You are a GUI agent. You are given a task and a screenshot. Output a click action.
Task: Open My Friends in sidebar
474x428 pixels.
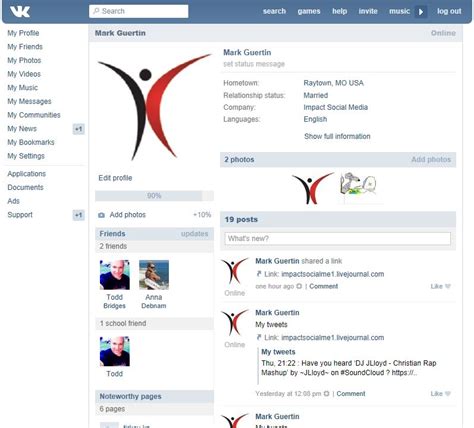tap(25, 47)
